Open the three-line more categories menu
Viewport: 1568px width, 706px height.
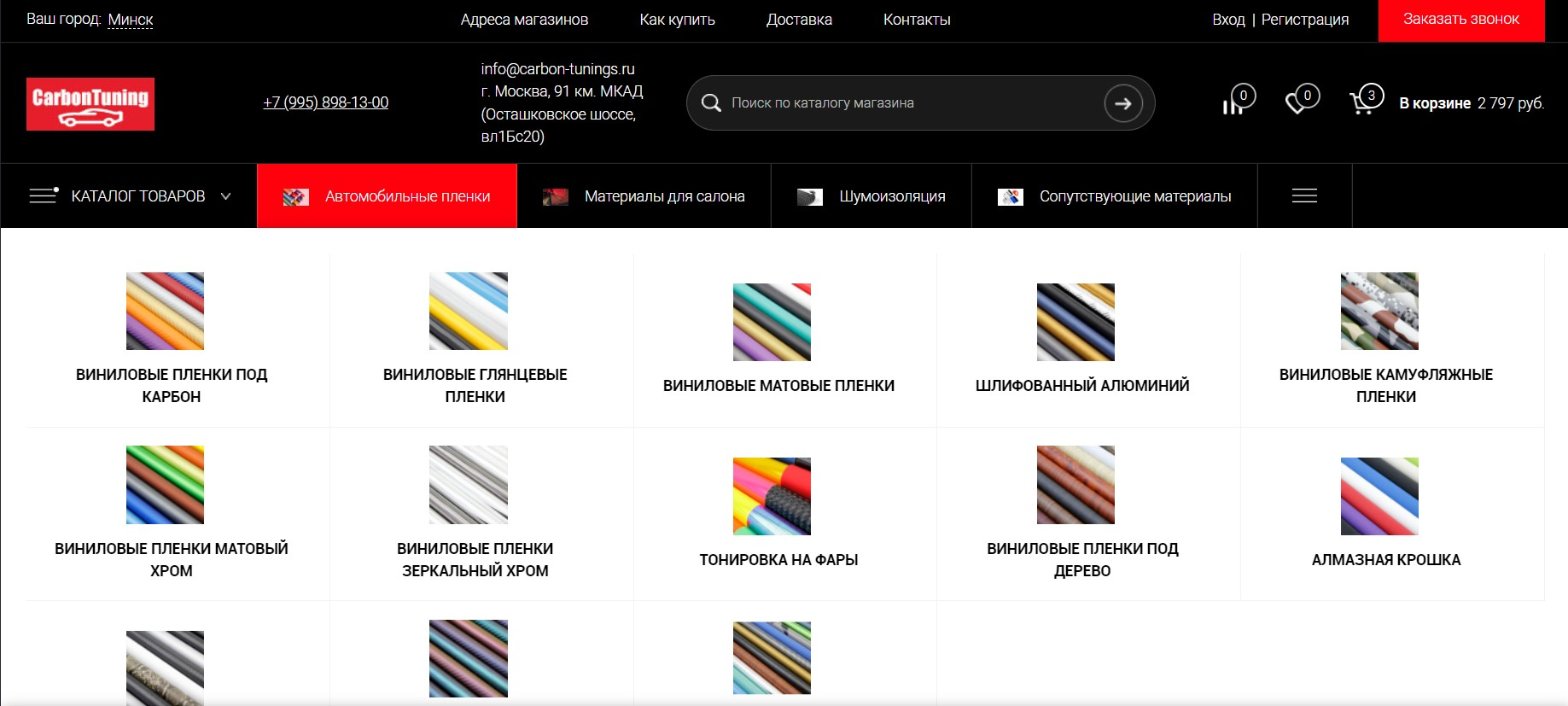pyautogui.click(x=1304, y=195)
